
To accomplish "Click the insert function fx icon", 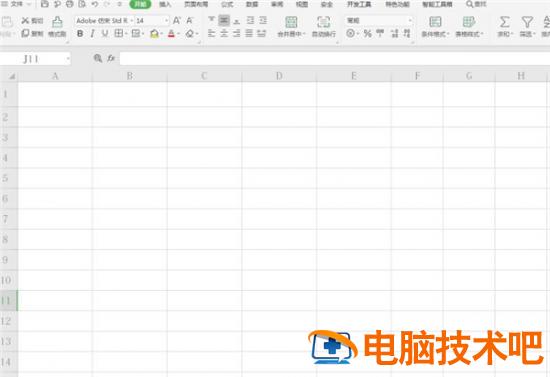I will pos(111,58).
